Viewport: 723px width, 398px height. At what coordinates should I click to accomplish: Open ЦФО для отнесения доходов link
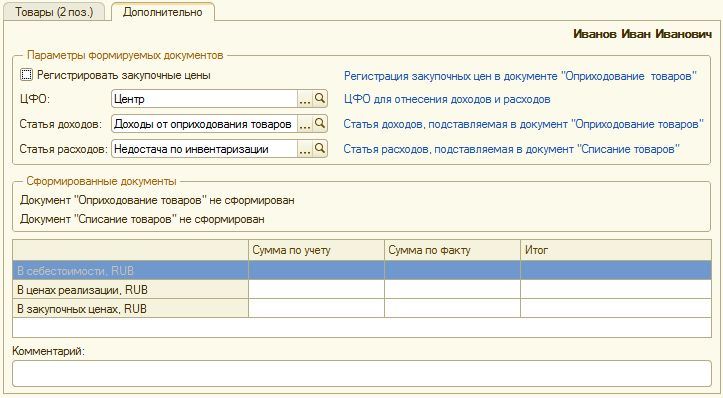coord(447,99)
